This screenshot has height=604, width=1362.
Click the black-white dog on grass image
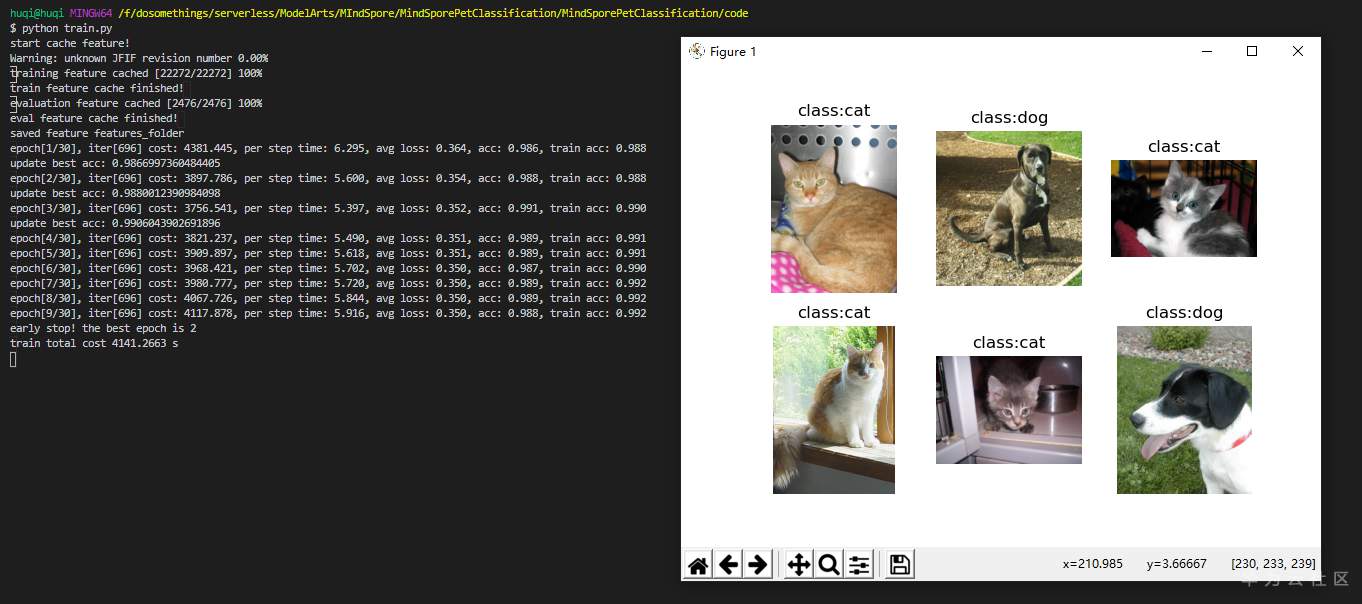1184,410
